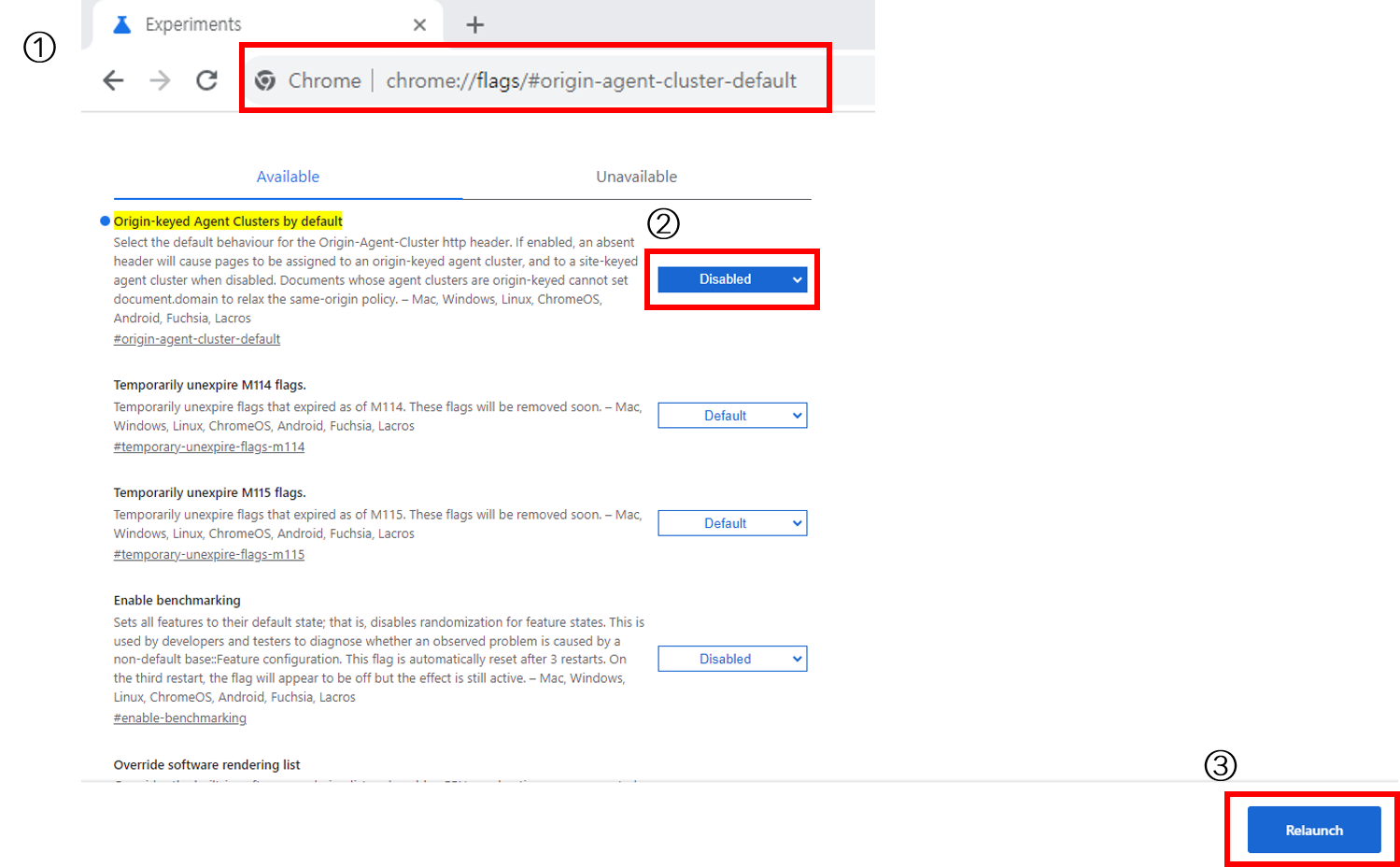1400x867 pixels.
Task: Click the Experiments flask tab icon
Action: click(x=122, y=24)
